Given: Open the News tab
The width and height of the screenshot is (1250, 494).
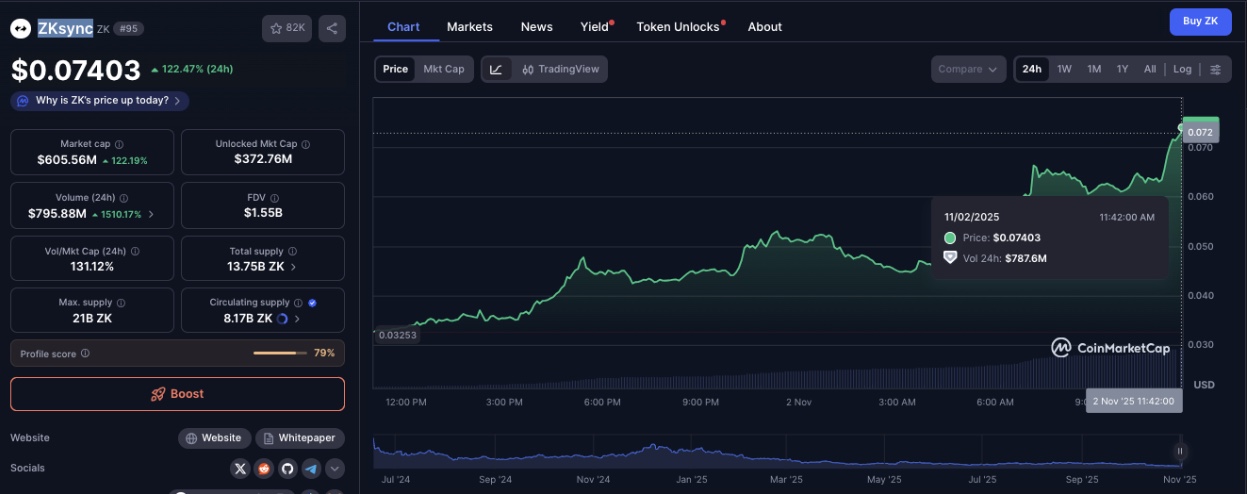Looking at the screenshot, I should 537,27.
